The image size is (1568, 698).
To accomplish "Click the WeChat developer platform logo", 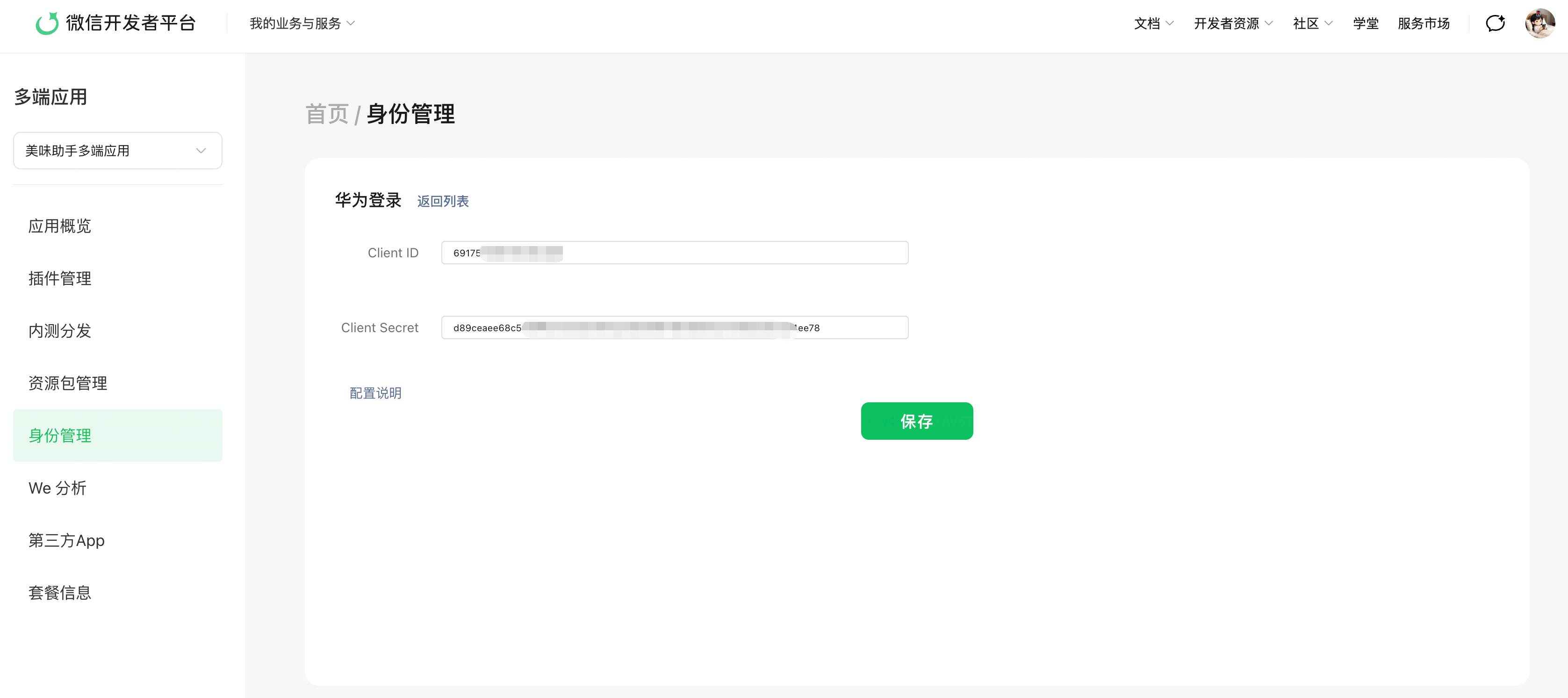I will tap(115, 23).
